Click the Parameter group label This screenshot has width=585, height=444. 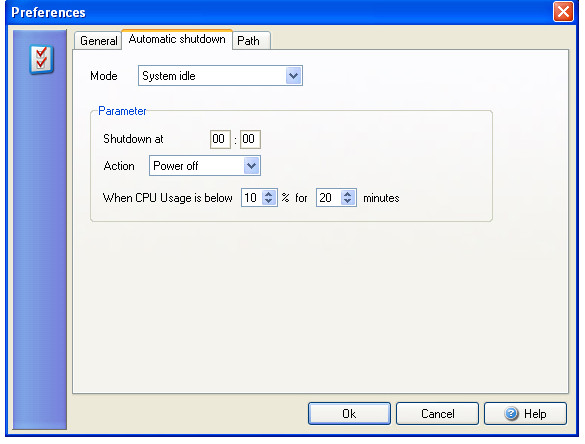point(122,111)
